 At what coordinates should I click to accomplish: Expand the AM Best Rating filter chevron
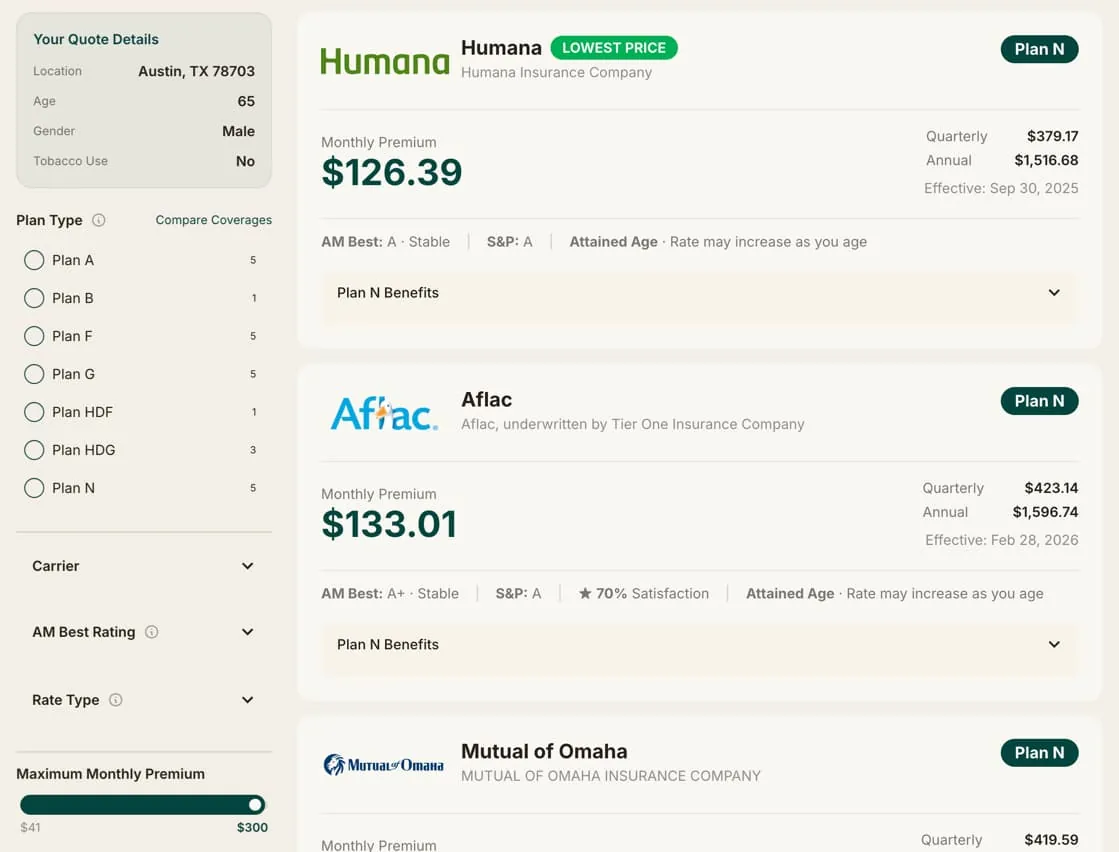[248, 632]
